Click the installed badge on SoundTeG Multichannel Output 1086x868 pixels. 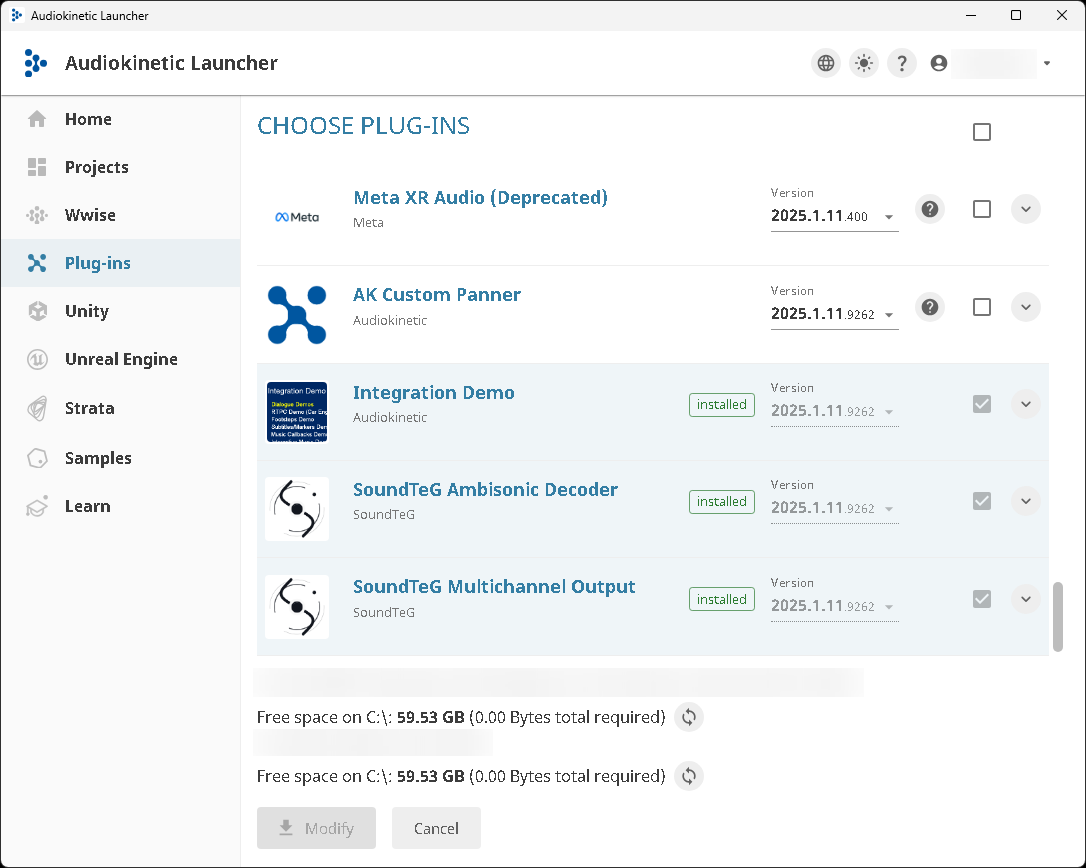pyautogui.click(x=722, y=599)
